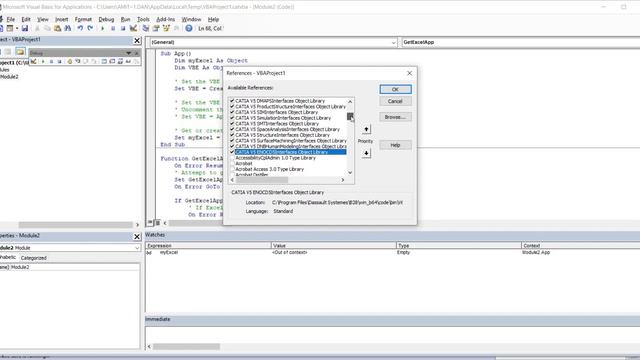Click OK in the References dialog

(x=395, y=89)
